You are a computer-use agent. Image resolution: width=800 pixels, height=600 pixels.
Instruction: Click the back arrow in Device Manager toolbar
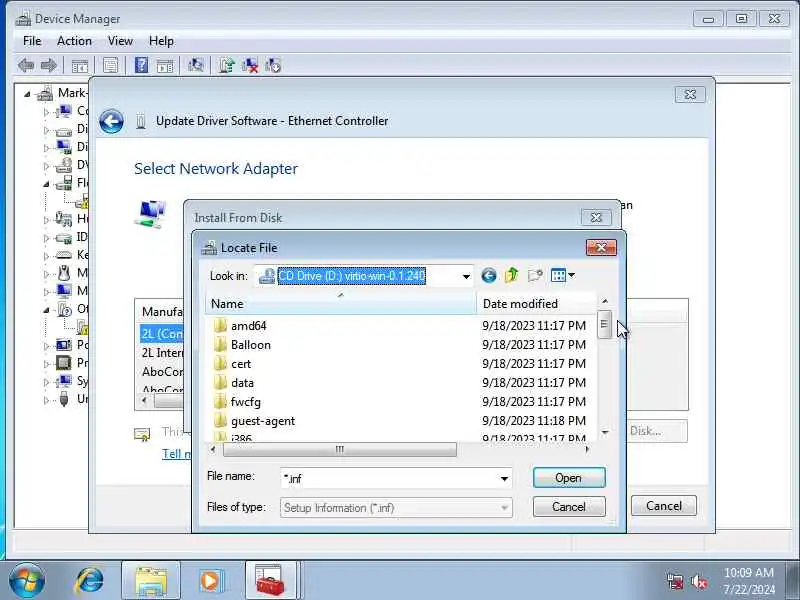[x=26, y=65]
